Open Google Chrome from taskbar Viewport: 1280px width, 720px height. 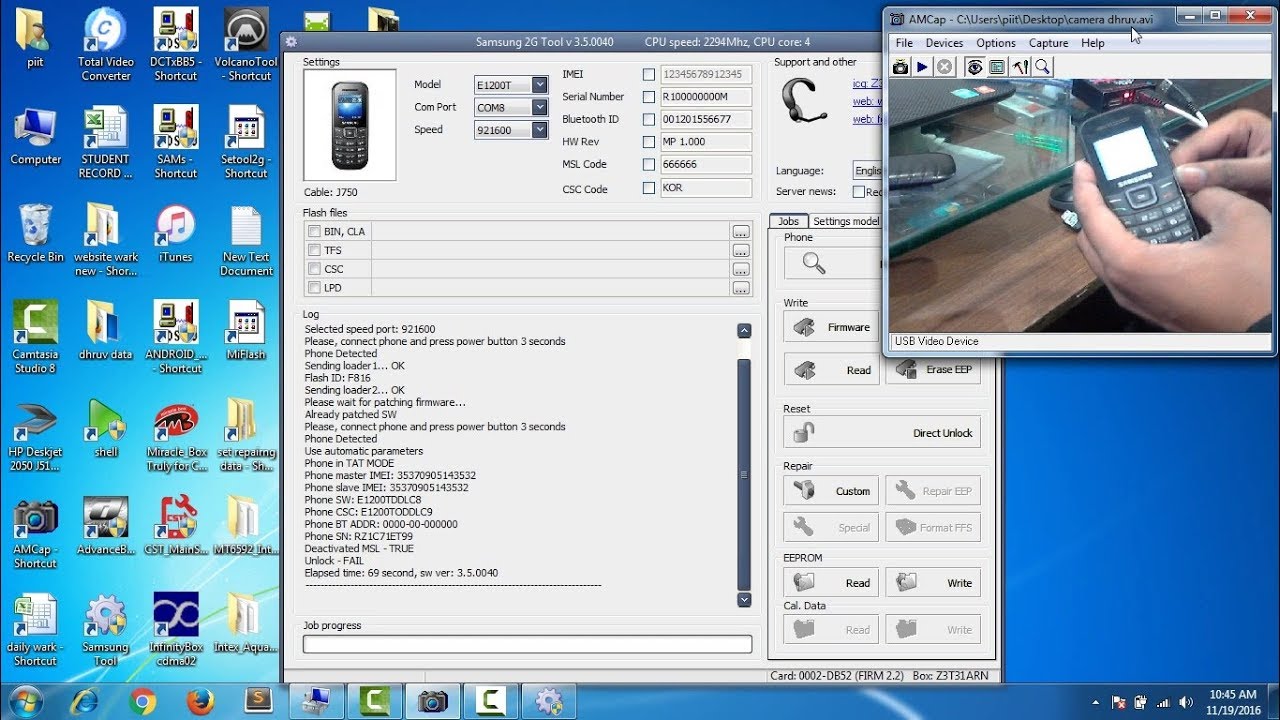143,701
